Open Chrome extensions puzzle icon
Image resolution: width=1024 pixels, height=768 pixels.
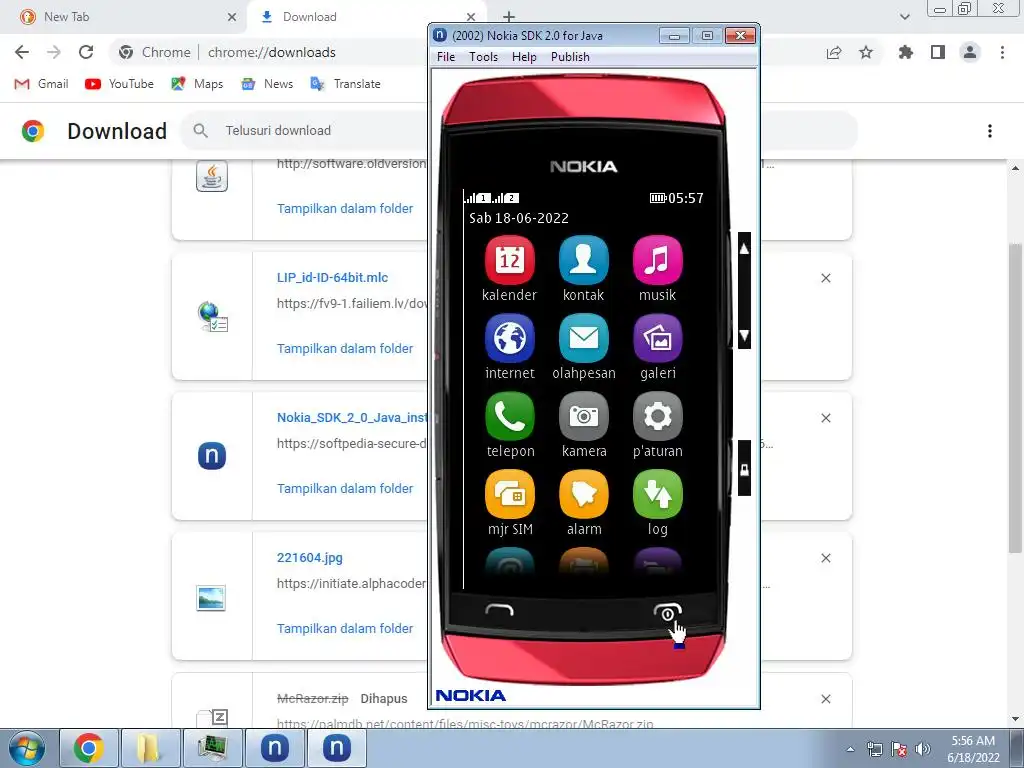pyautogui.click(x=905, y=52)
